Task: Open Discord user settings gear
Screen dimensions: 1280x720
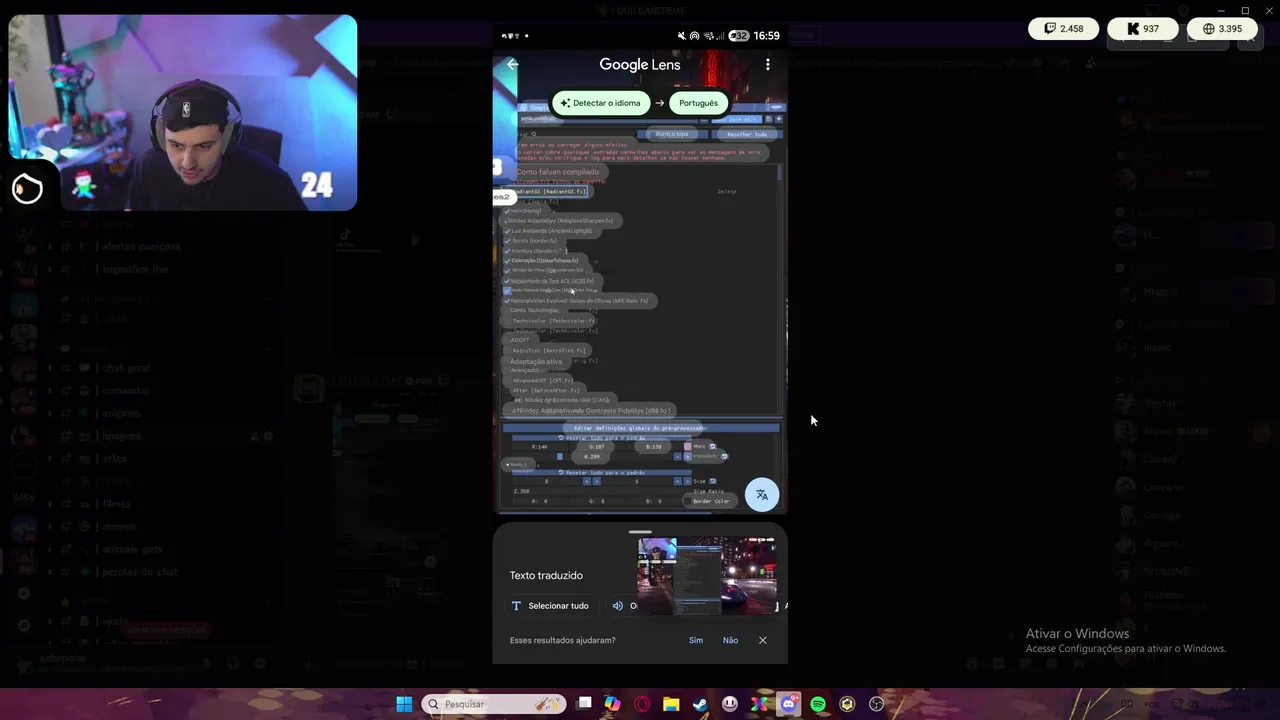Action: (260, 663)
